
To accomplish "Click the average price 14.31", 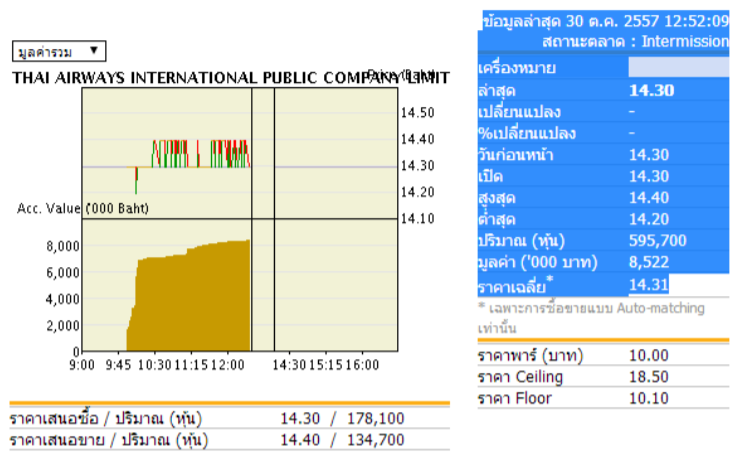I will [649, 284].
